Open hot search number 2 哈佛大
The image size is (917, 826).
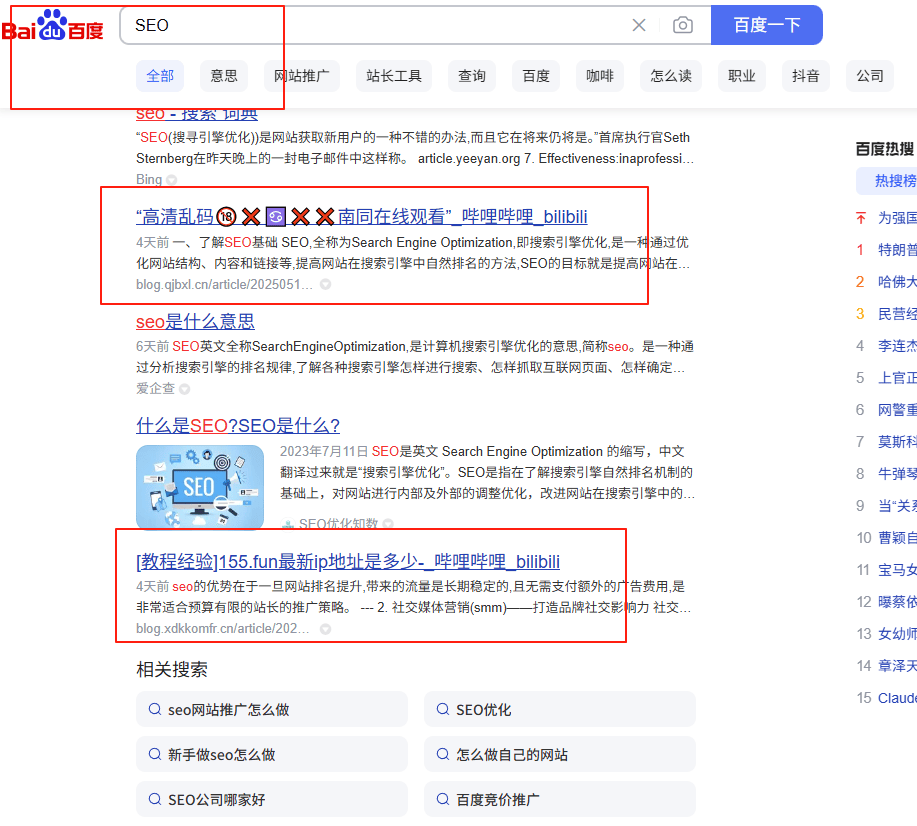point(897,282)
